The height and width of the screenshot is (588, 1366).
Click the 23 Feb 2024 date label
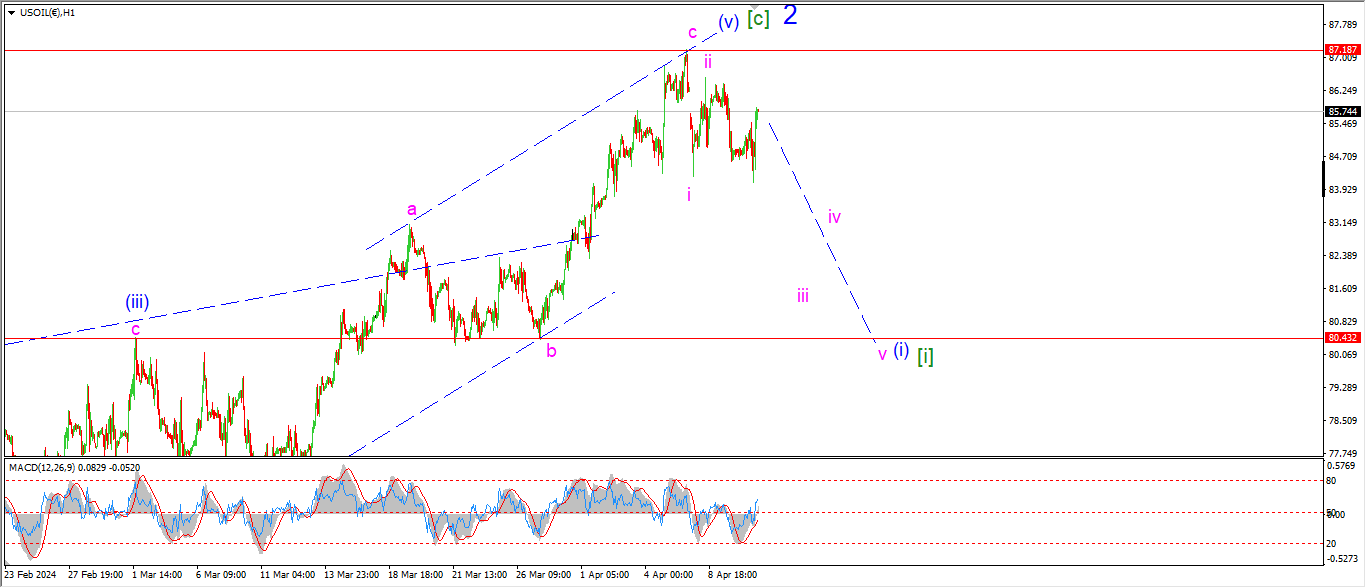coord(31,575)
